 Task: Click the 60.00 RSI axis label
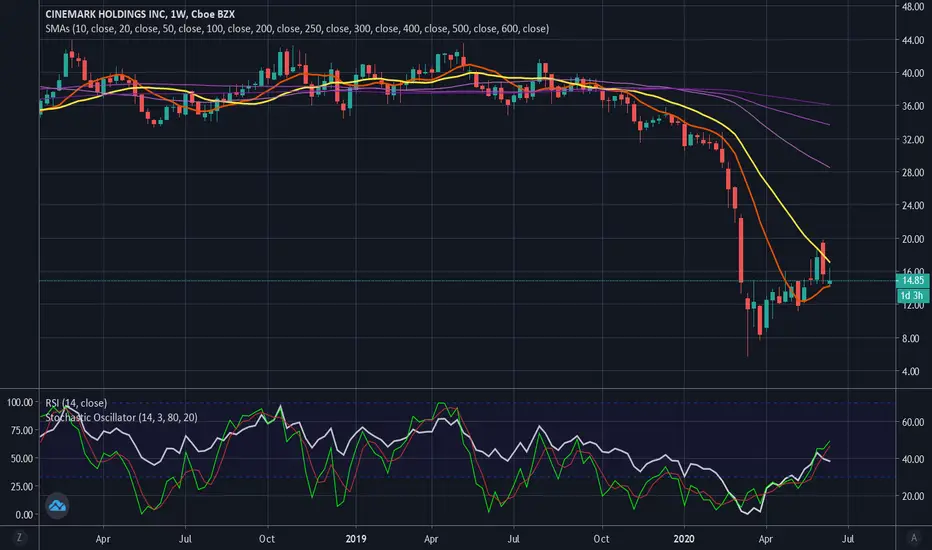(912, 422)
